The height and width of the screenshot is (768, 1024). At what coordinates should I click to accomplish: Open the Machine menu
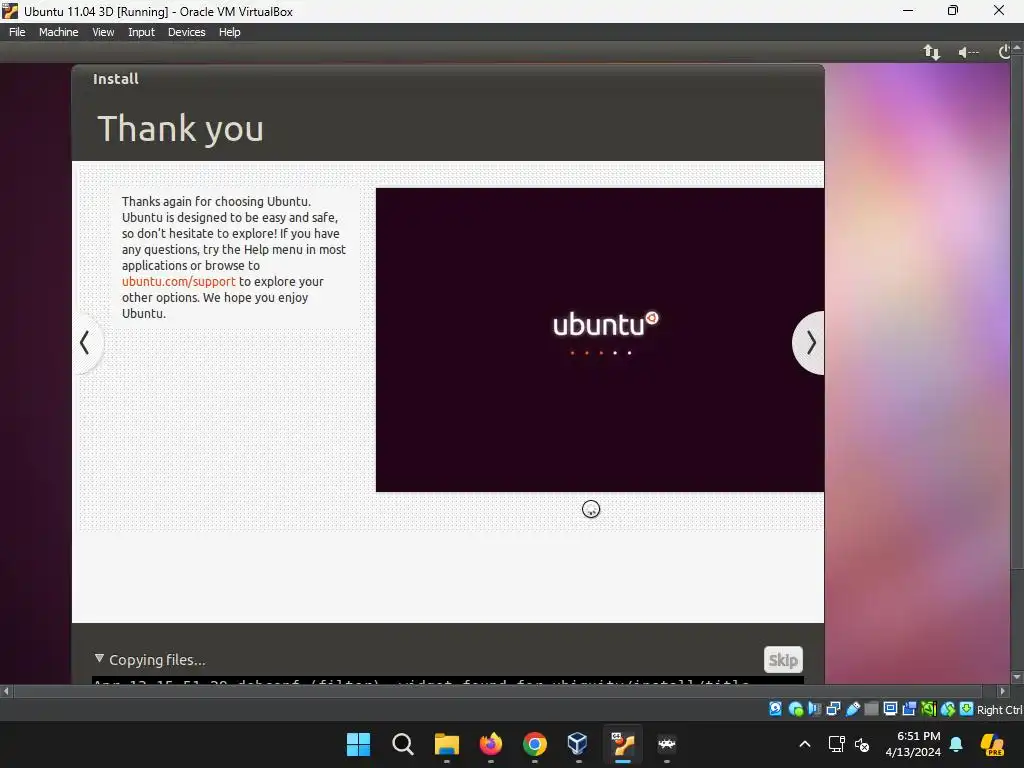point(58,32)
